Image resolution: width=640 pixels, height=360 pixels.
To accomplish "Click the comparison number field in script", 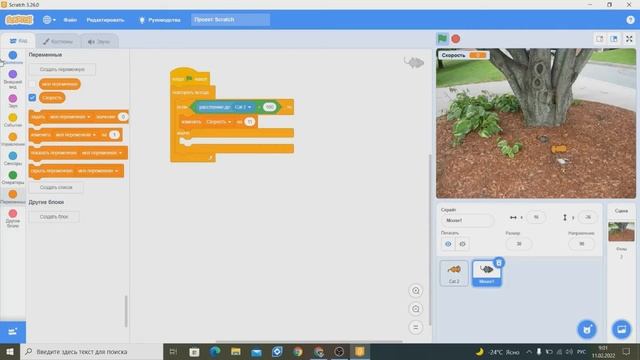I will [269, 107].
